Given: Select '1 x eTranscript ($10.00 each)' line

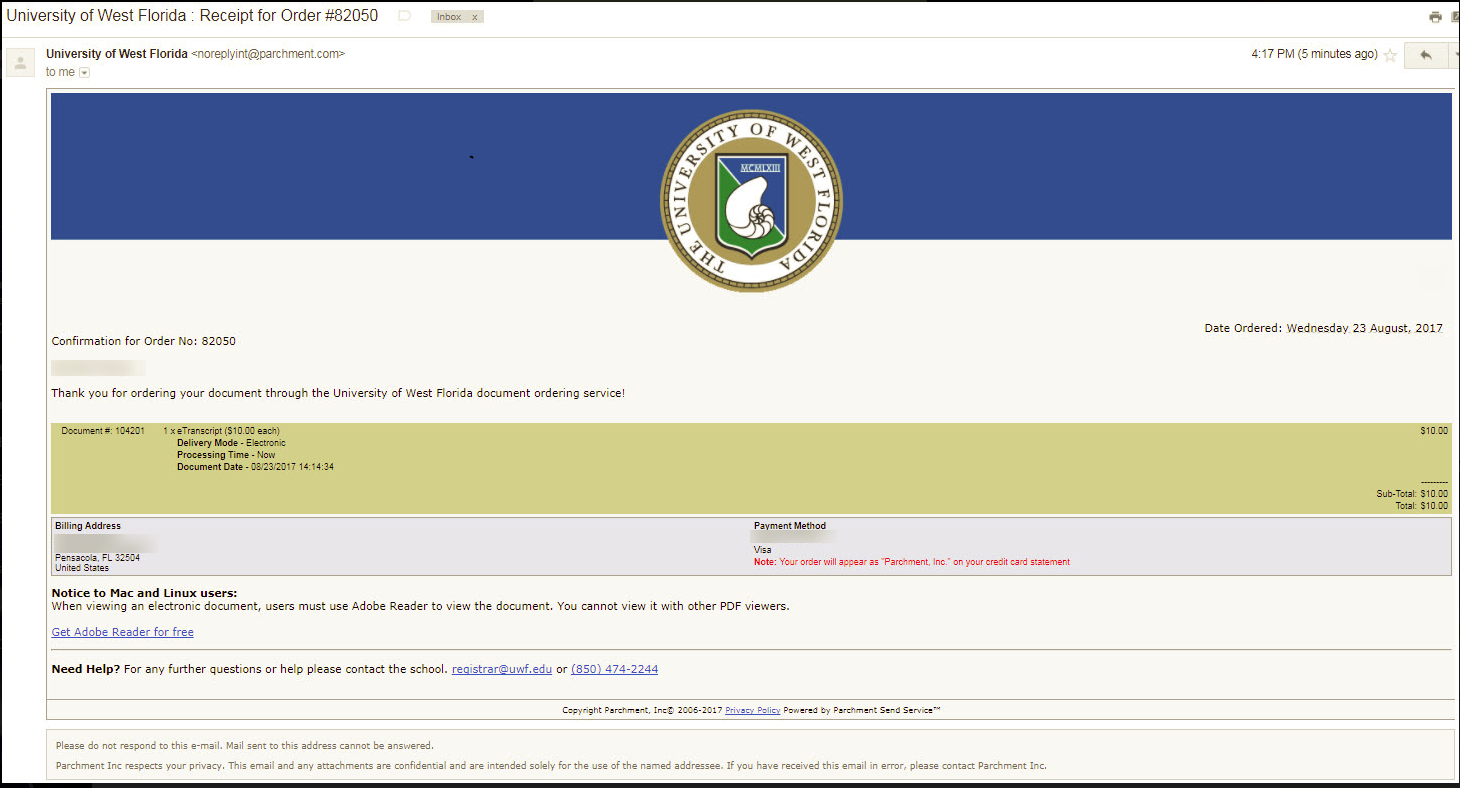Looking at the screenshot, I should pos(221,431).
